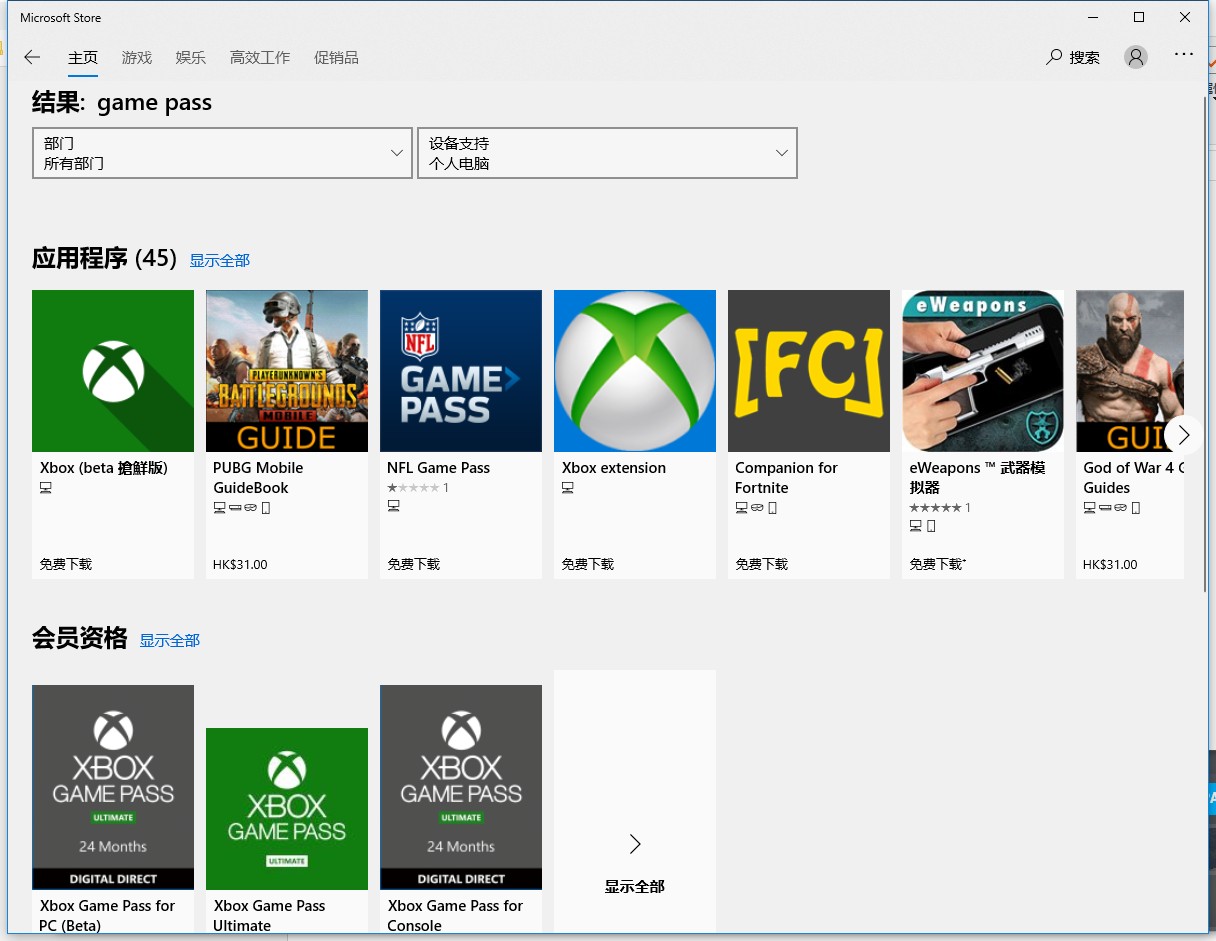The image size is (1216, 941).
Task: Open the search magnifier icon
Action: (x=1054, y=57)
